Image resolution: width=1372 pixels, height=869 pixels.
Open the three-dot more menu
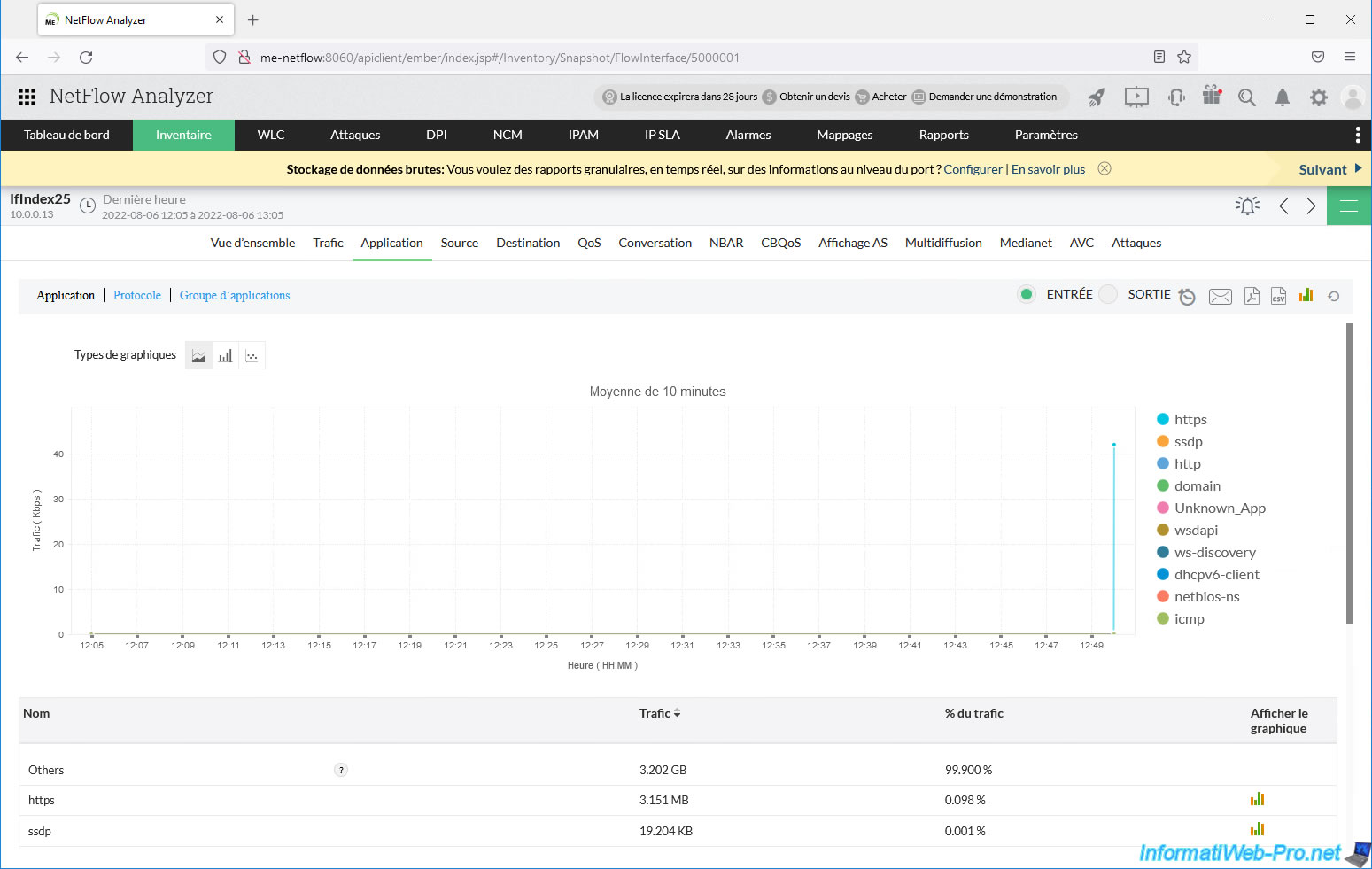(1357, 135)
